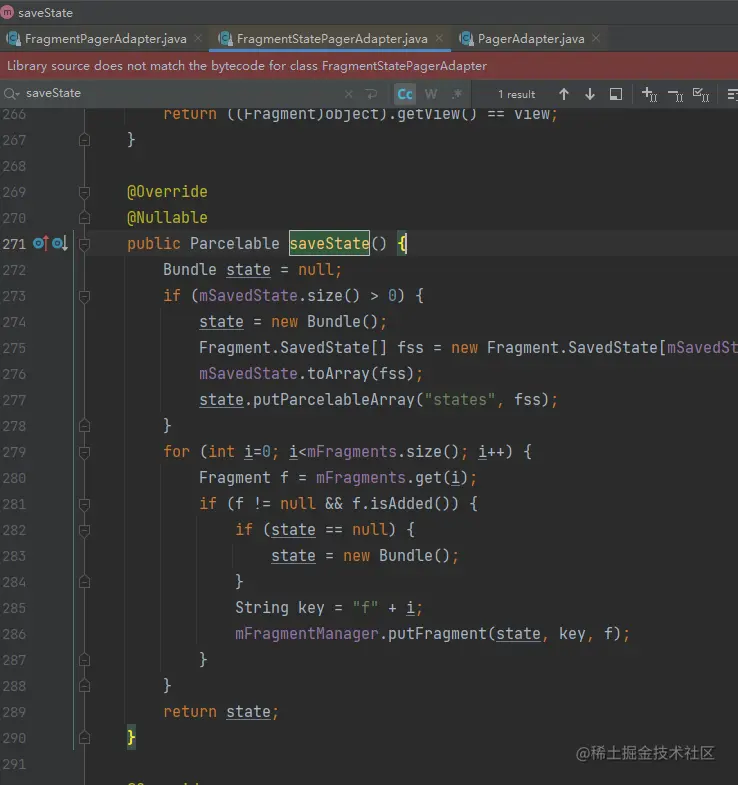738x785 pixels.
Task: Collapse the if block fold at line 281
Action: [85, 504]
